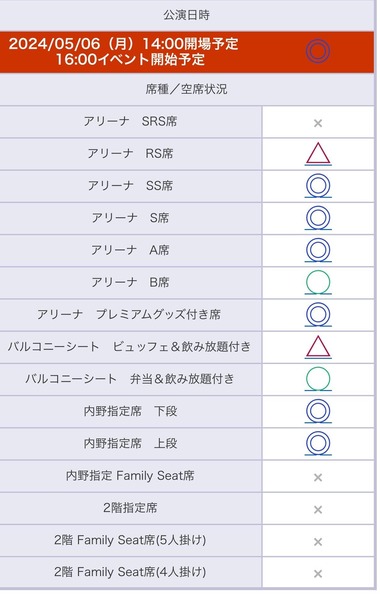Click the × mark for 内野指定 Family Seat席
The height and width of the screenshot is (595, 380).
[318, 477]
